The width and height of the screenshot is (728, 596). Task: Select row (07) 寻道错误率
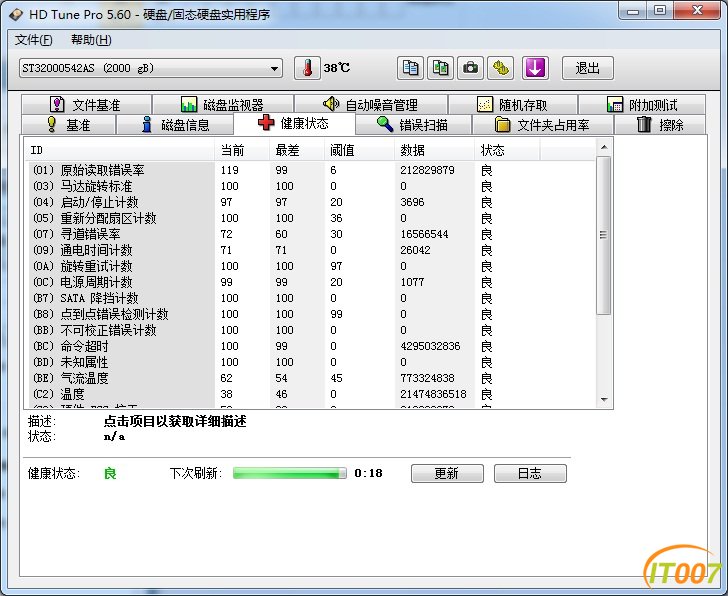[311, 234]
